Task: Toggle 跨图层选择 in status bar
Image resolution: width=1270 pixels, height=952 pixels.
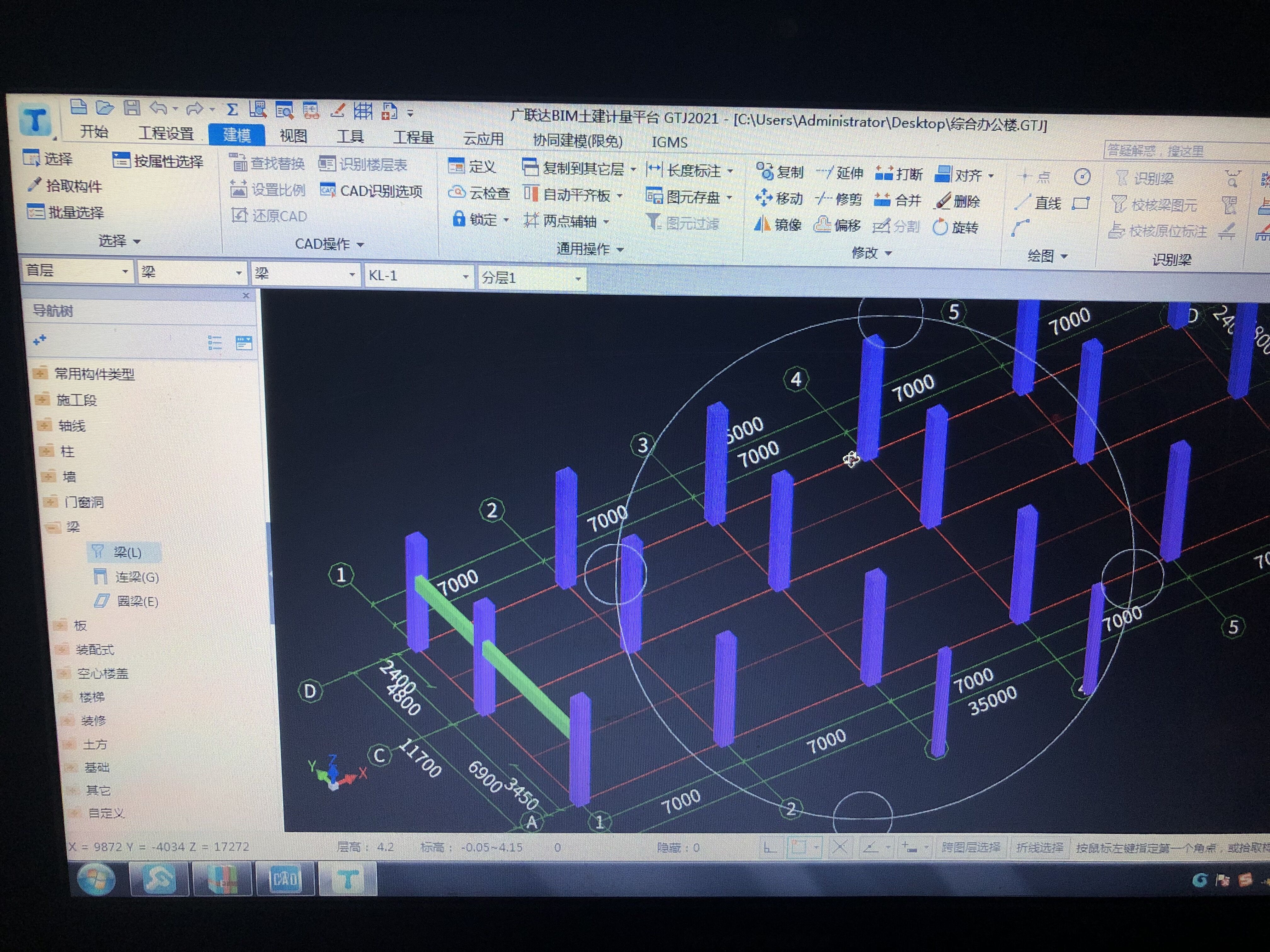Action: click(x=971, y=847)
